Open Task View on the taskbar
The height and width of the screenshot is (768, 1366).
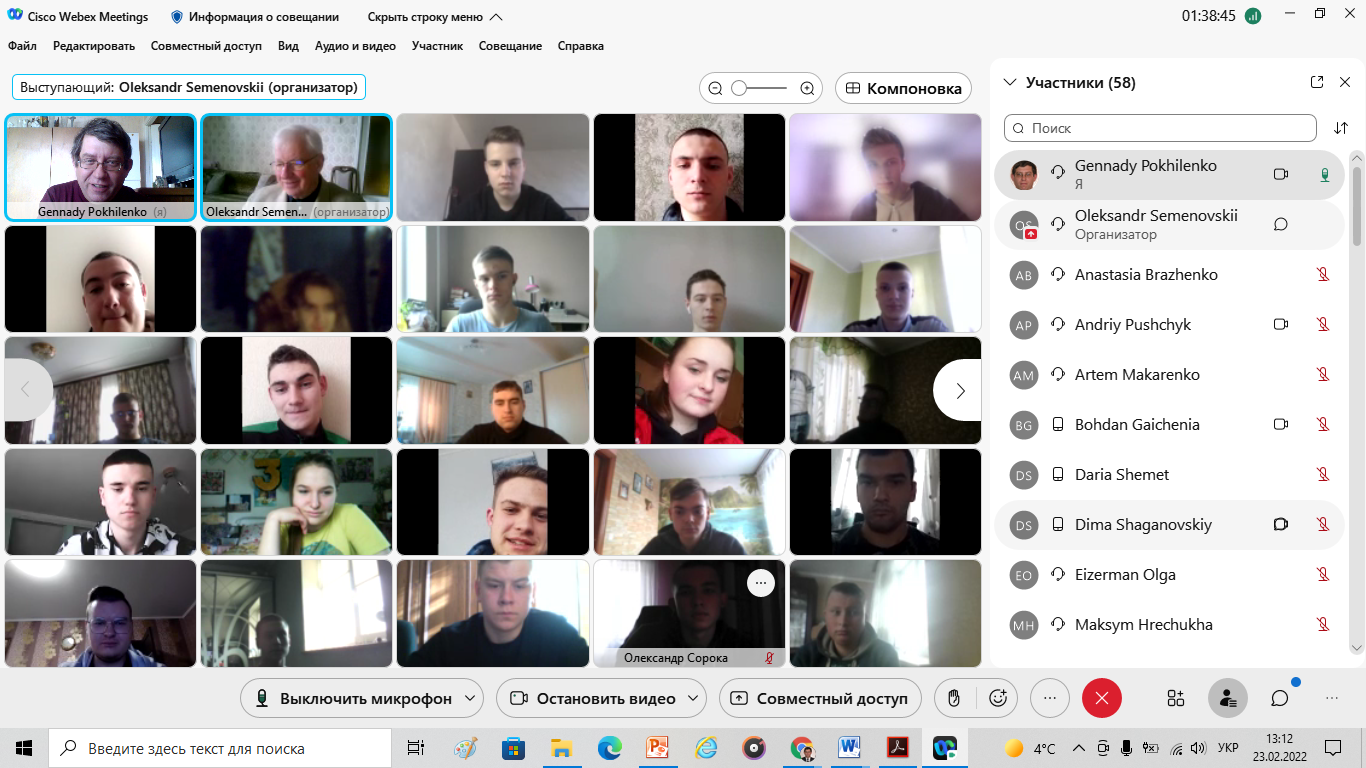416,748
